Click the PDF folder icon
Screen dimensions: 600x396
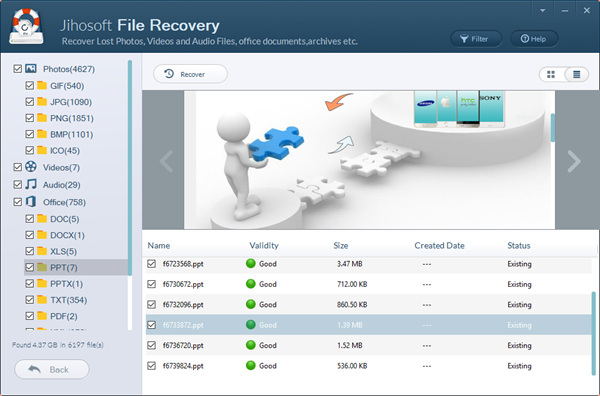[42, 316]
